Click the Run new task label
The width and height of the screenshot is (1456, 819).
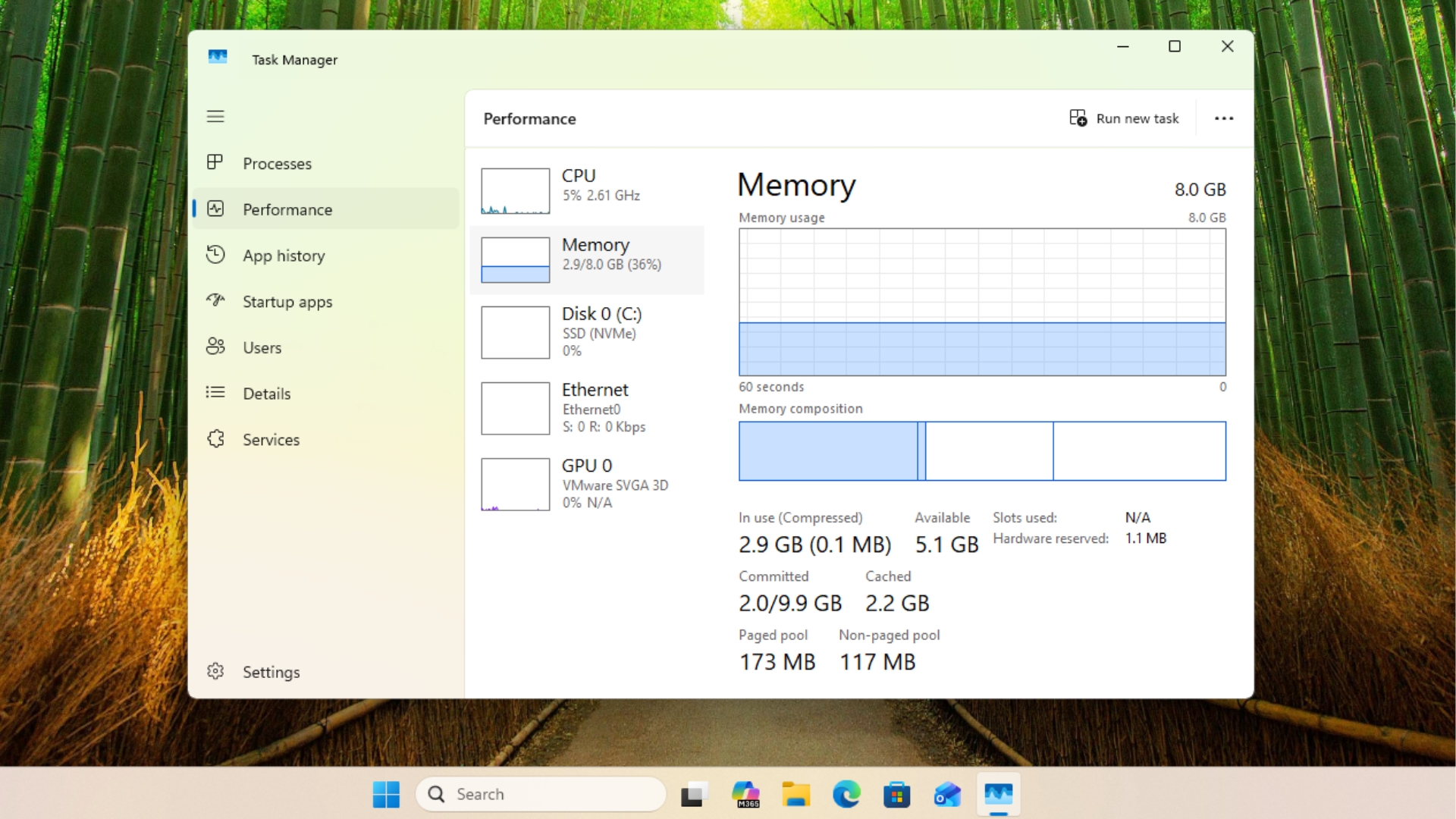(x=1137, y=118)
